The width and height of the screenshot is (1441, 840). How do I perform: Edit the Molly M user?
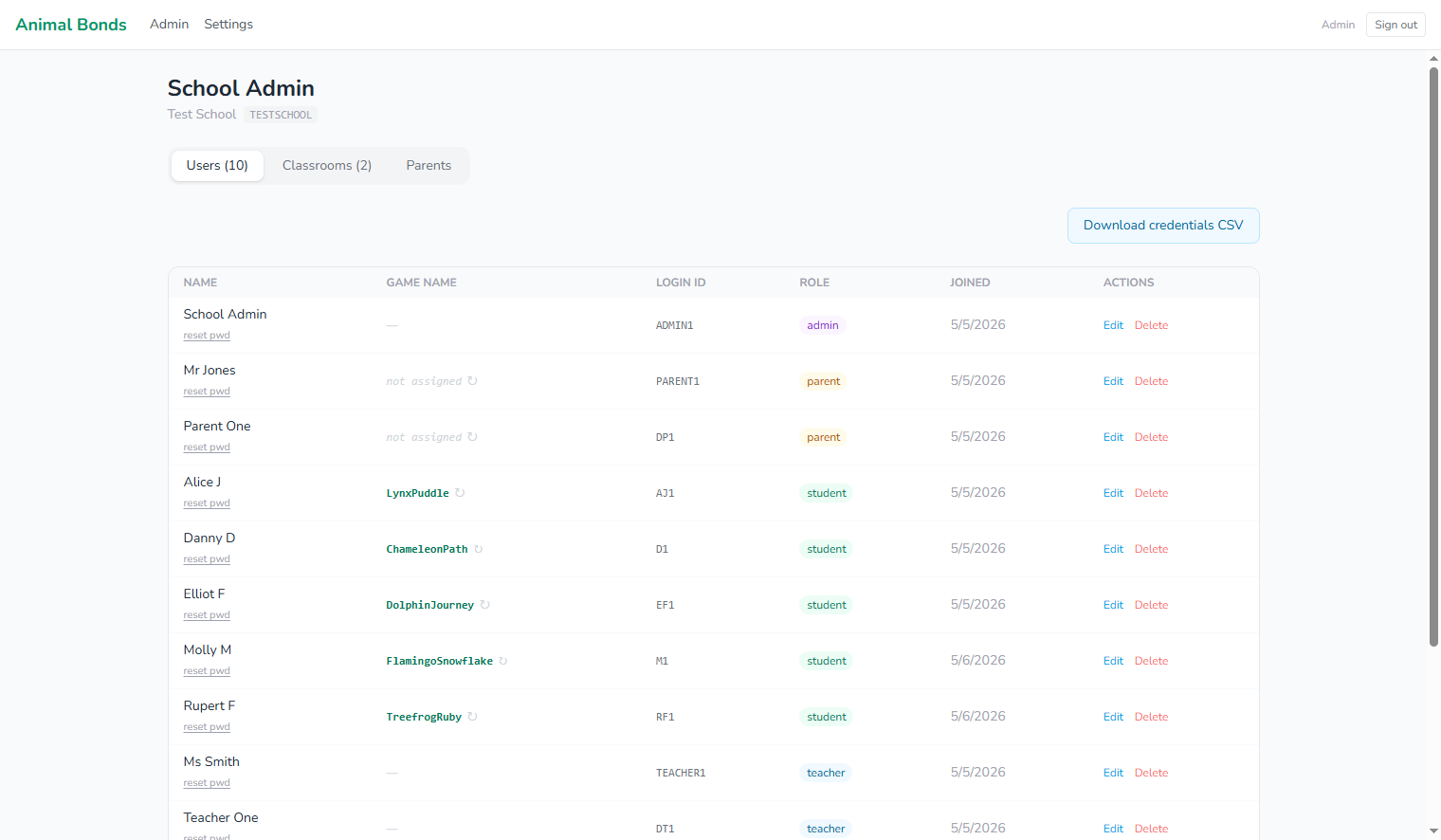pos(1113,661)
